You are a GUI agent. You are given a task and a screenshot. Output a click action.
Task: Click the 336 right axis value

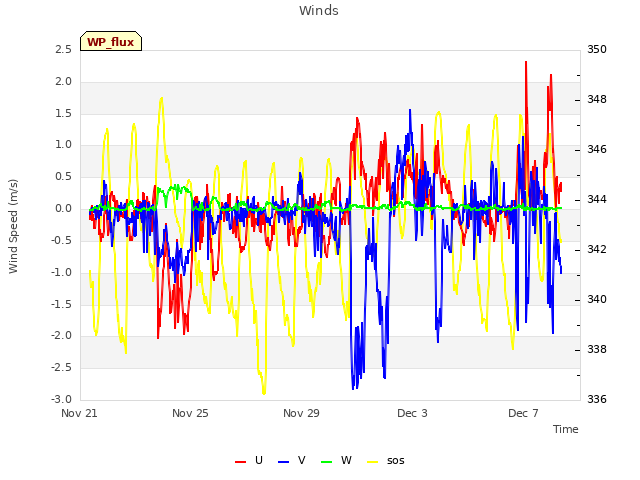[x=597, y=399]
